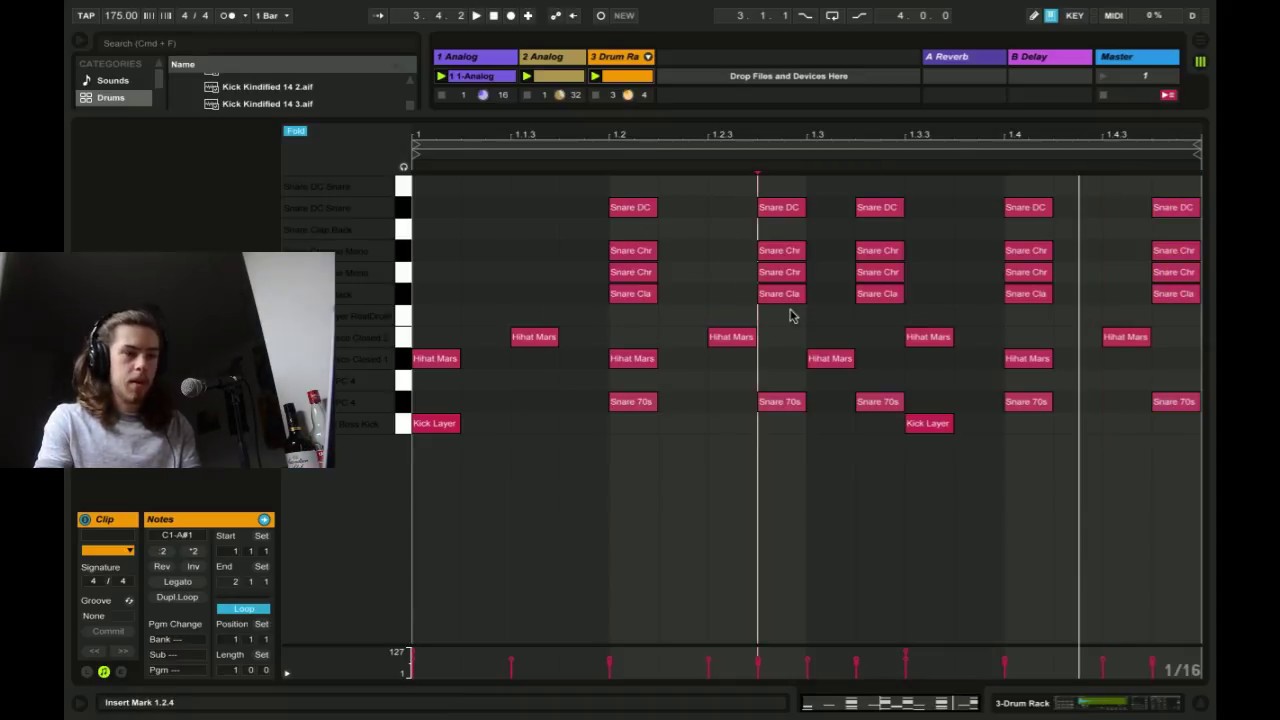Click the Set button next to Length
This screenshot has width=1280, height=720.
pos(261,655)
